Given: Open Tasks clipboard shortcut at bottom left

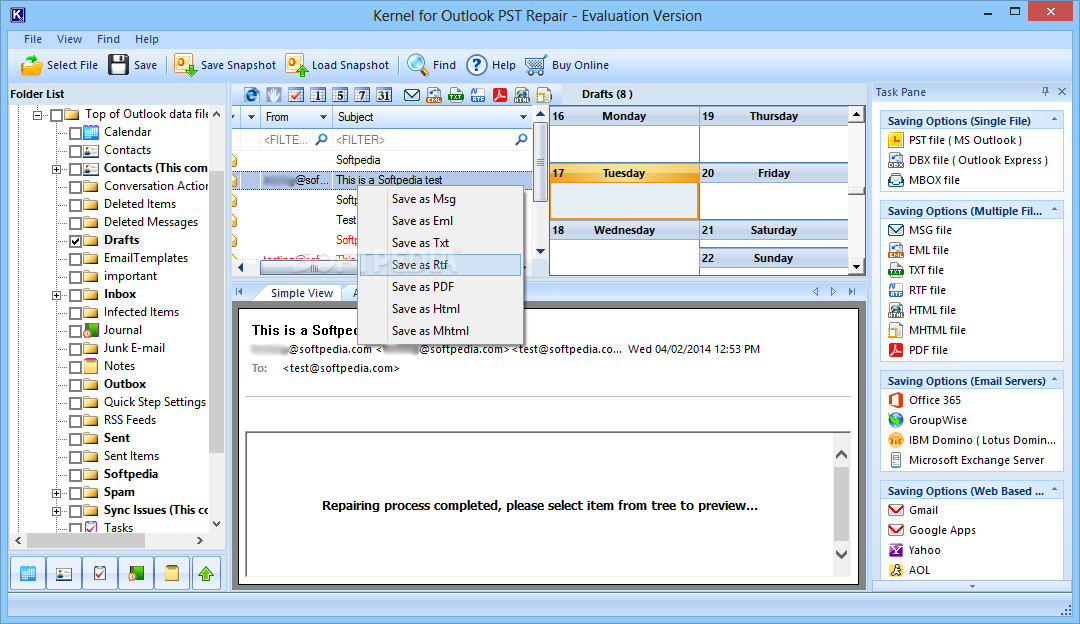Looking at the screenshot, I should click(100, 573).
